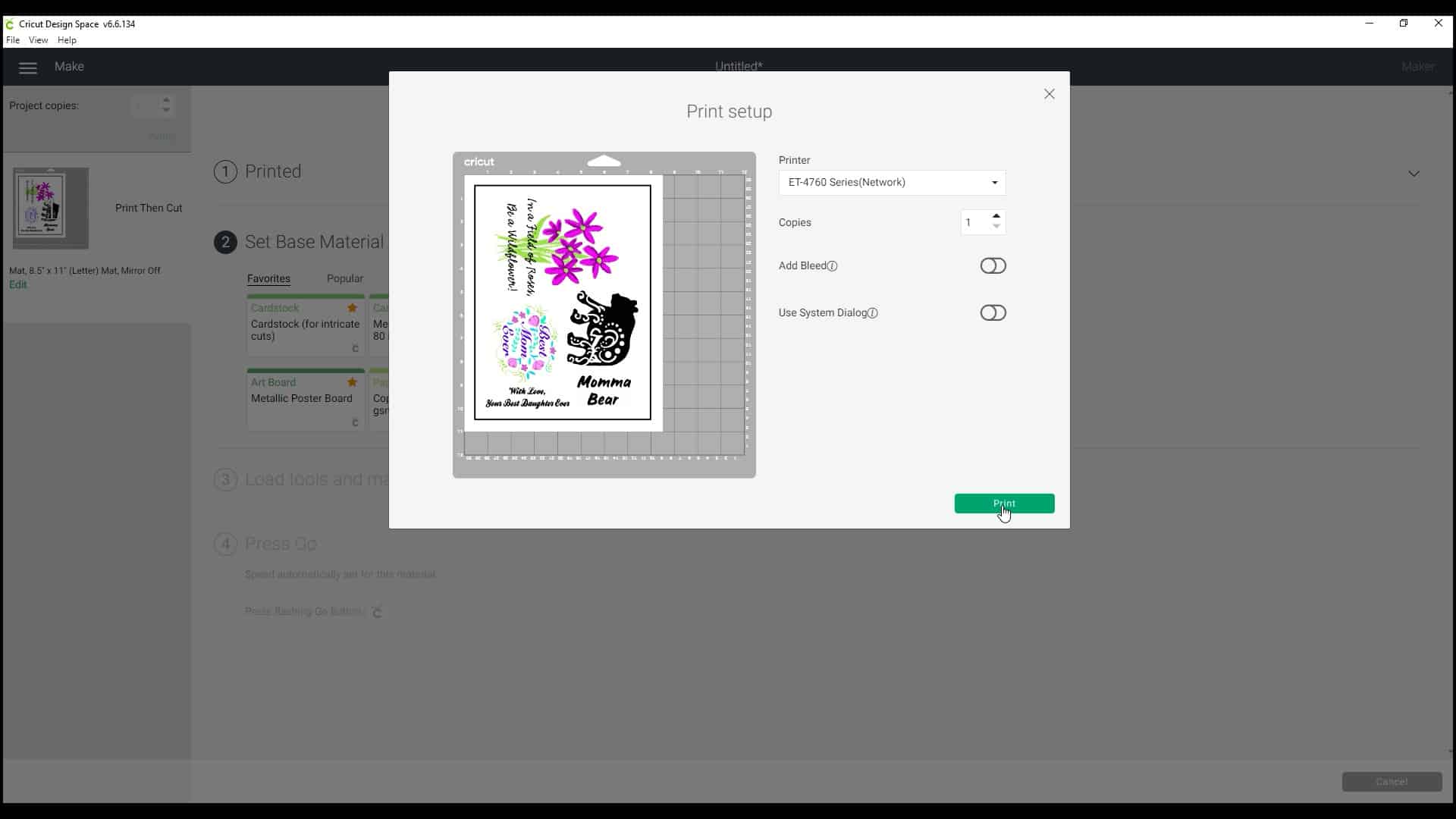Click the Edit link under mat info

(17, 284)
